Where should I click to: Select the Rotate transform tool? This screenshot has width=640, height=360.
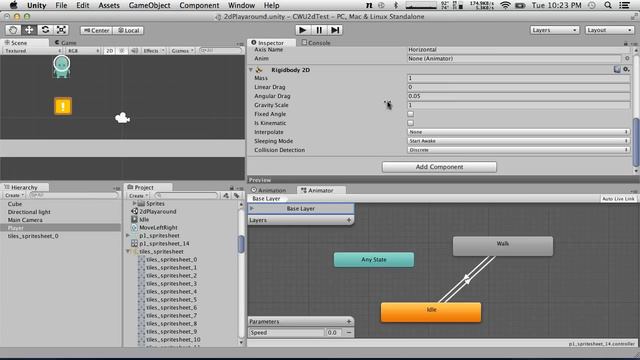coord(45,30)
